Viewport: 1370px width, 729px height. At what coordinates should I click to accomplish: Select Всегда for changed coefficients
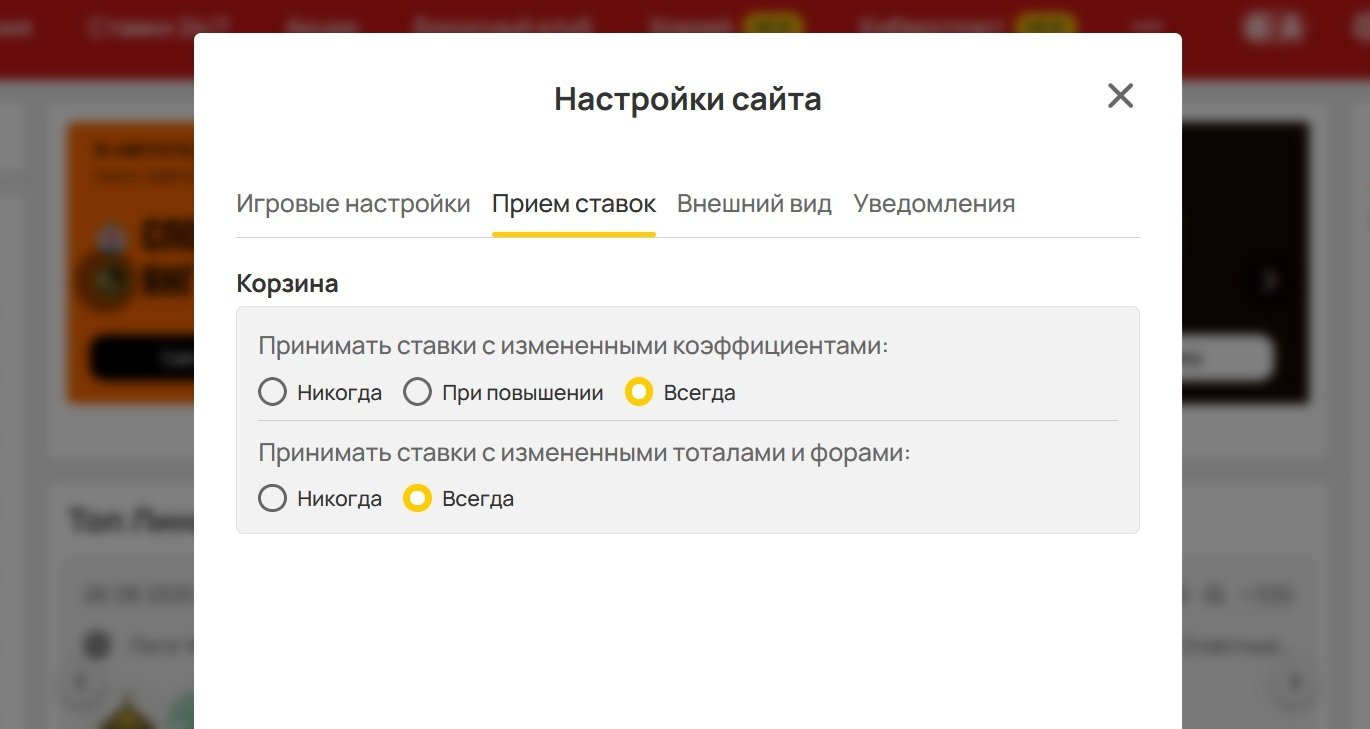639,392
